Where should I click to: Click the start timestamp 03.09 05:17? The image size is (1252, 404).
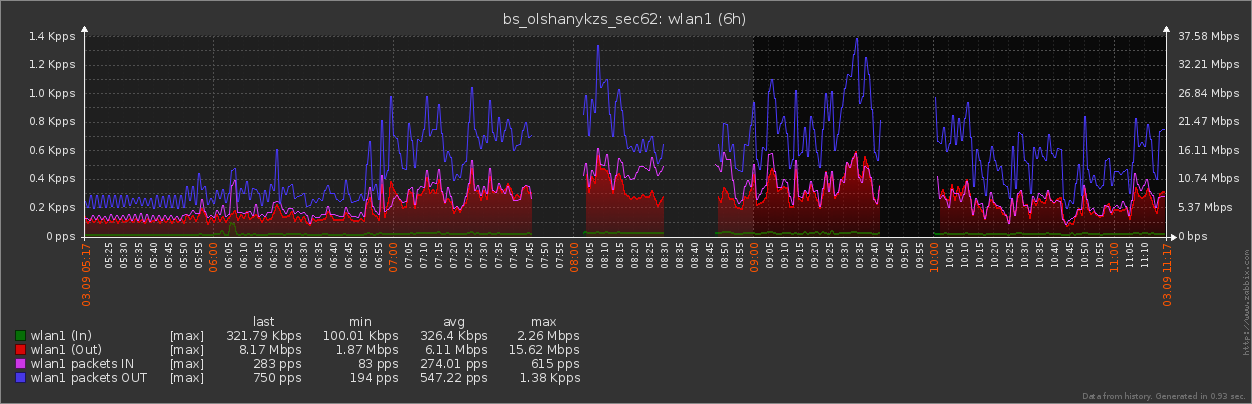[85, 276]
